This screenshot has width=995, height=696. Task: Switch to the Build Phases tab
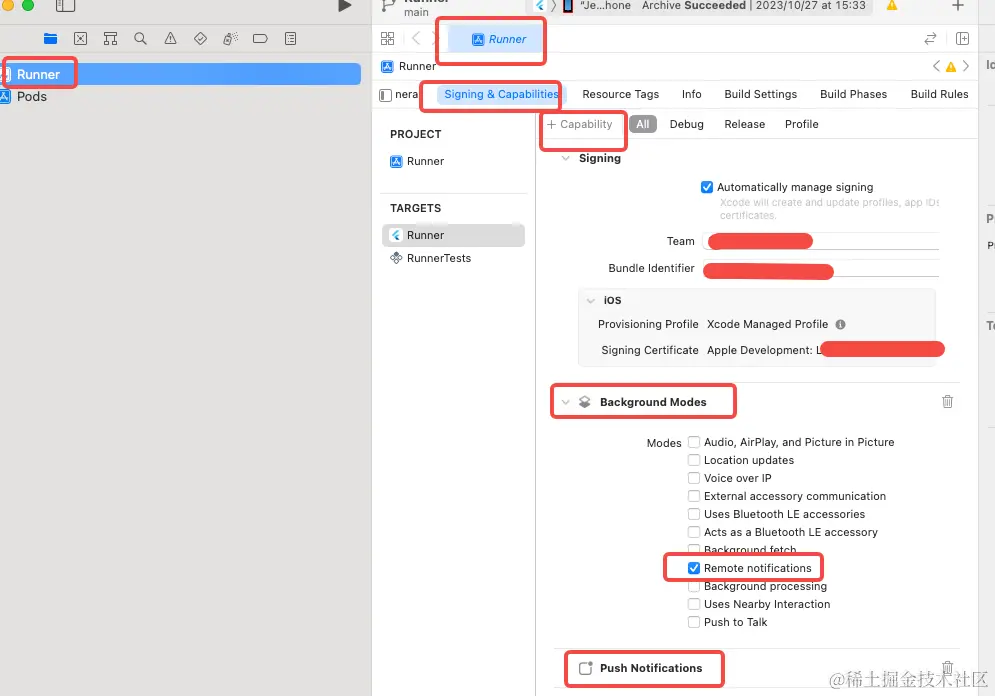point(853,94)
